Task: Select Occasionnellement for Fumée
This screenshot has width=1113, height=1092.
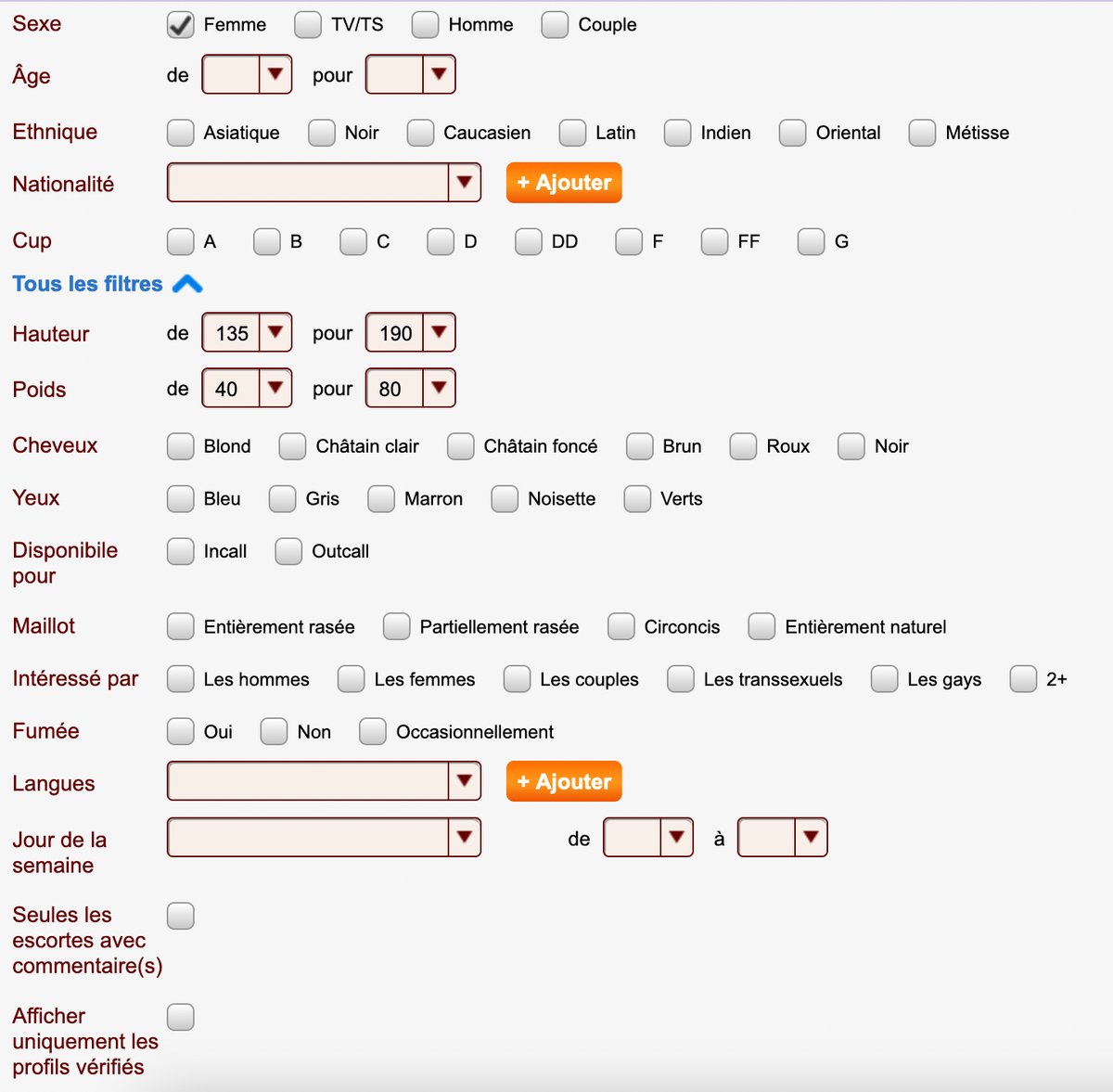Action: coord(373,731)
